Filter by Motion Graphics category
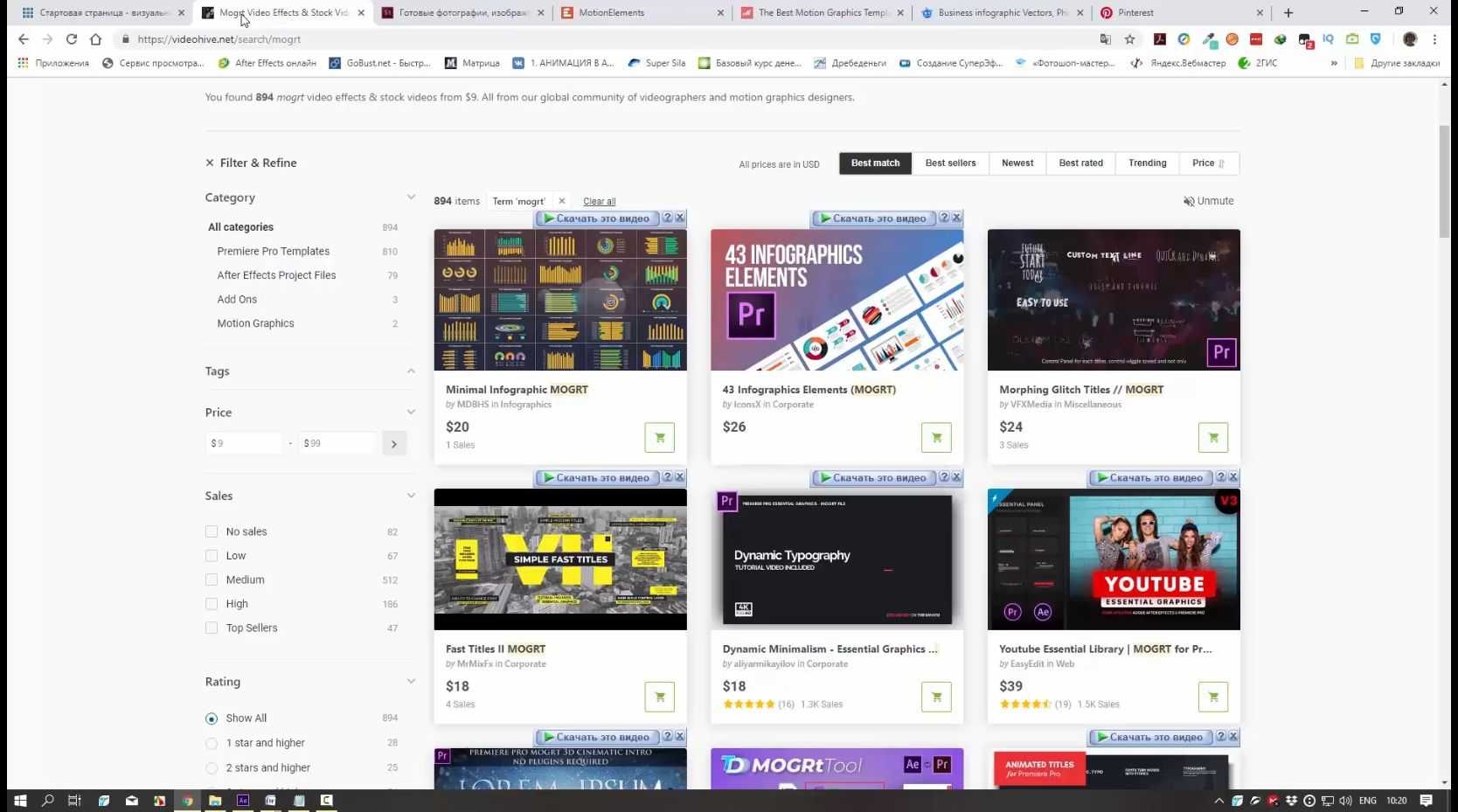Image resolution: width=1458 pixels, height=812 pixels. point(255,323)
